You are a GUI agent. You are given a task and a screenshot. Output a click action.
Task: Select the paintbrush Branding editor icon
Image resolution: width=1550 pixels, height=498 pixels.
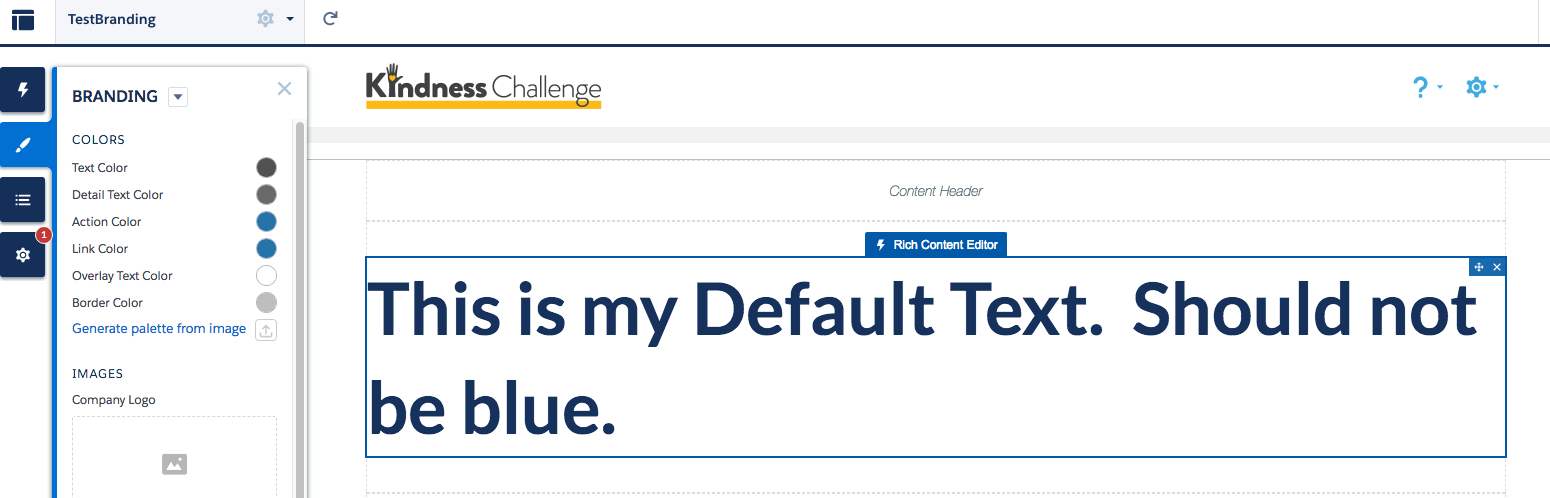coord(23,145)
